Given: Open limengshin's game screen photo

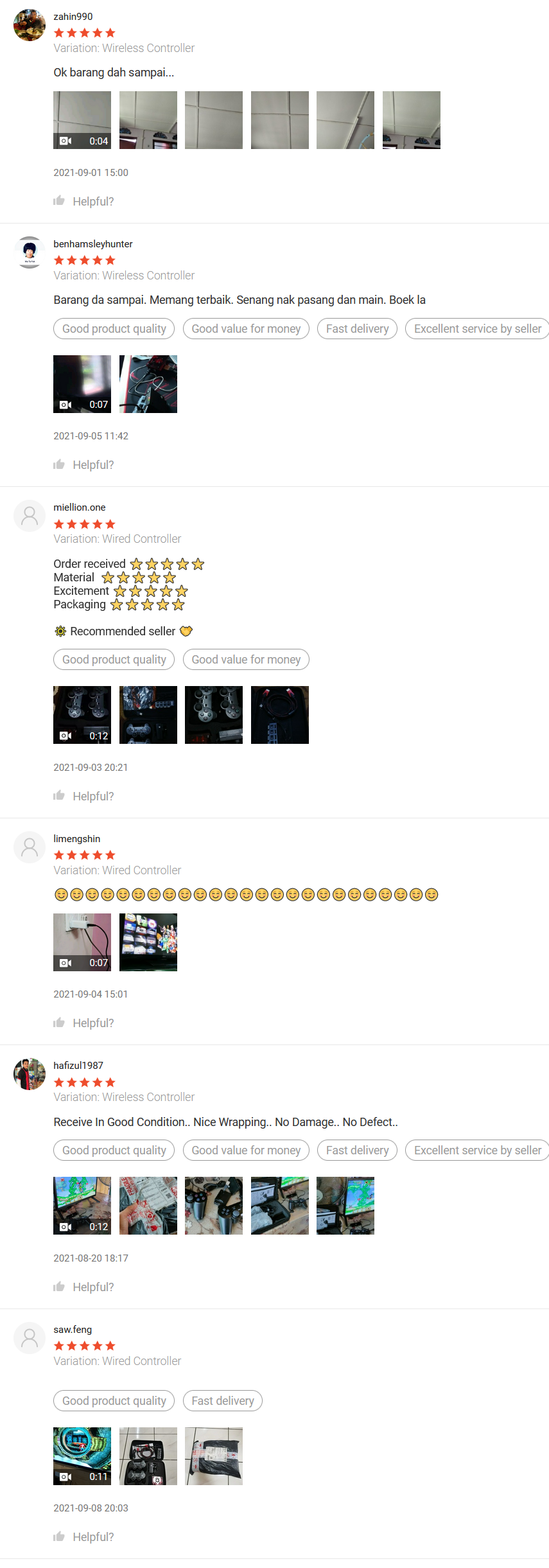Looking at the screenshot, I should point(148,942).
